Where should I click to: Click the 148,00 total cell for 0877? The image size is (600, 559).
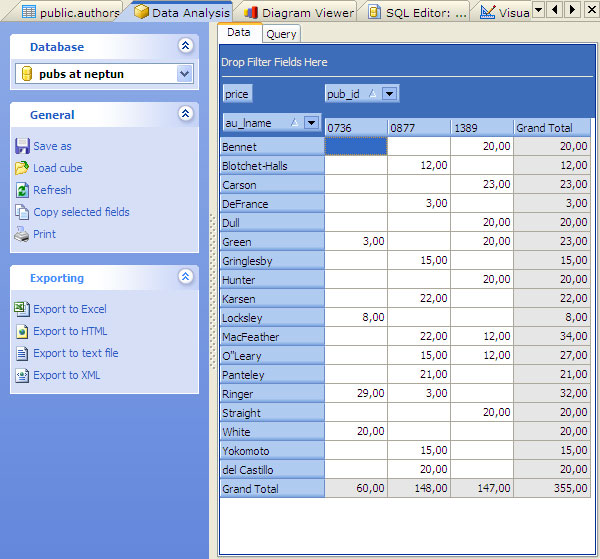[419, 488]
